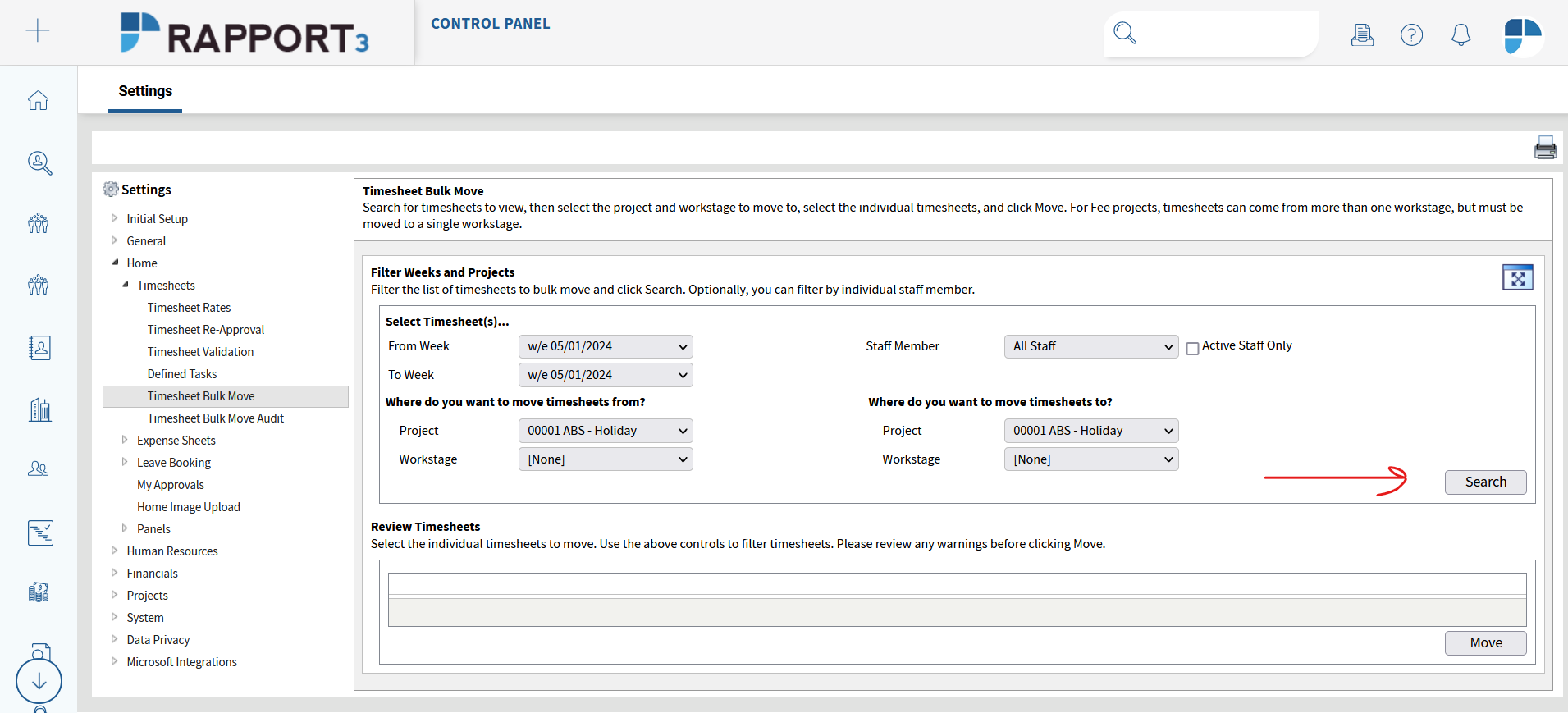Viewport: 1568px width, 713px height.
Task: Collapse the Home tree node
Action: pyautogui.click(x=115, y=263)
